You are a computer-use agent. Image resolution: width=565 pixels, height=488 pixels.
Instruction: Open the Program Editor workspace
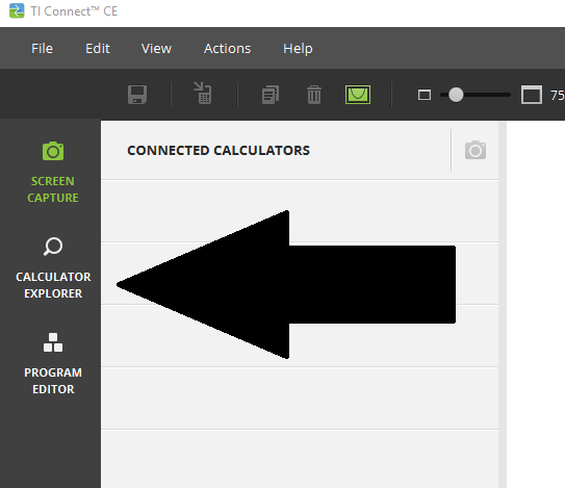pyautogui.click(x=53, y=363)
